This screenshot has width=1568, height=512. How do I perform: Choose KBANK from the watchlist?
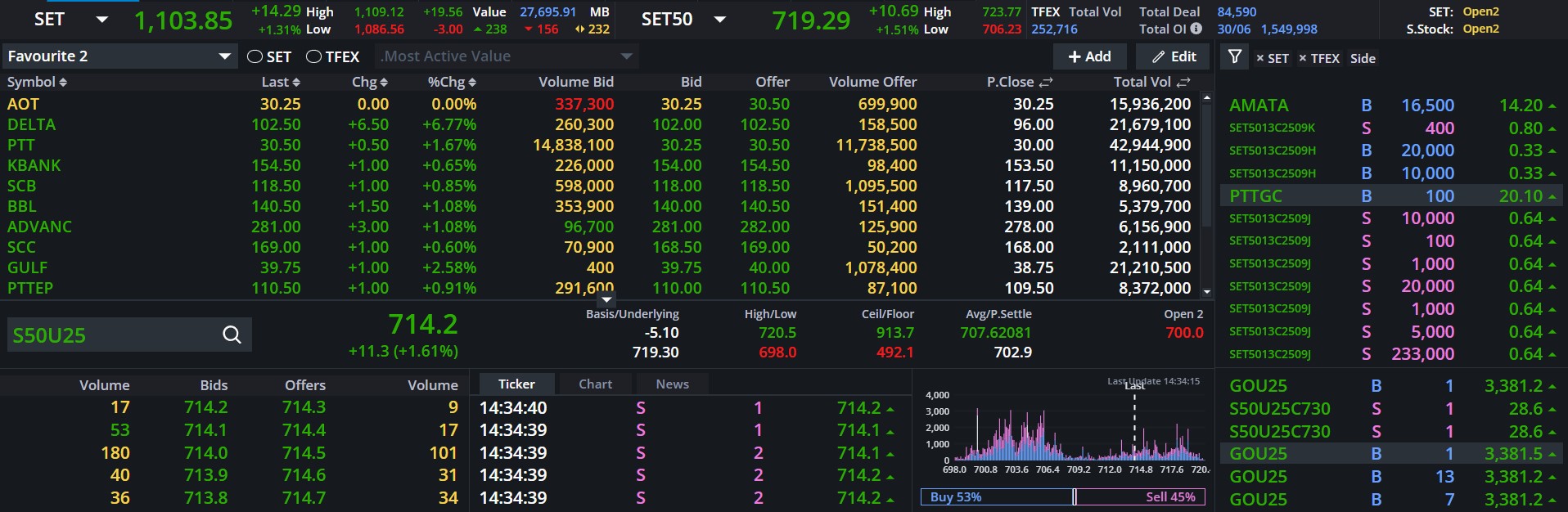click(x=34, y=165)
